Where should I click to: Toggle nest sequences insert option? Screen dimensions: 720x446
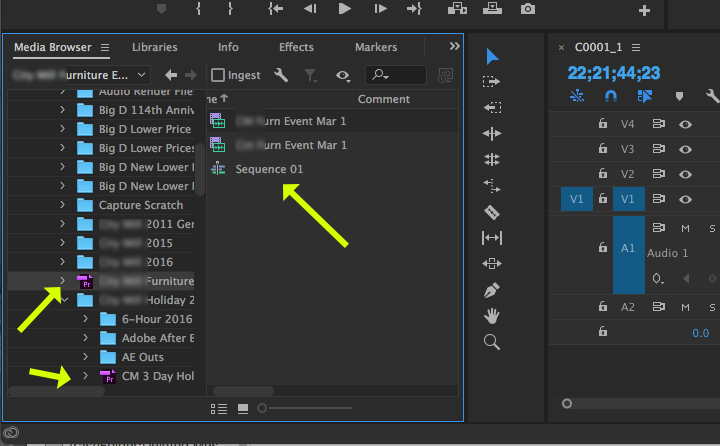pyautogui.click(x=577, y=96)
